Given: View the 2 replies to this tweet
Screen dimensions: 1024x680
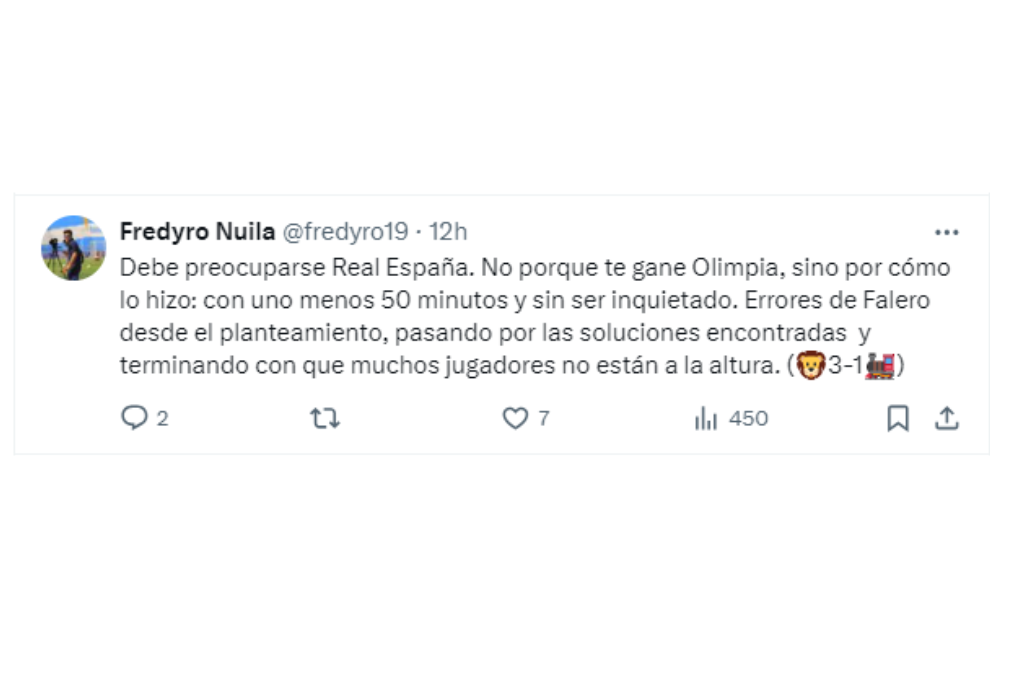Looking at the screenshot, I should pos(150,420).
